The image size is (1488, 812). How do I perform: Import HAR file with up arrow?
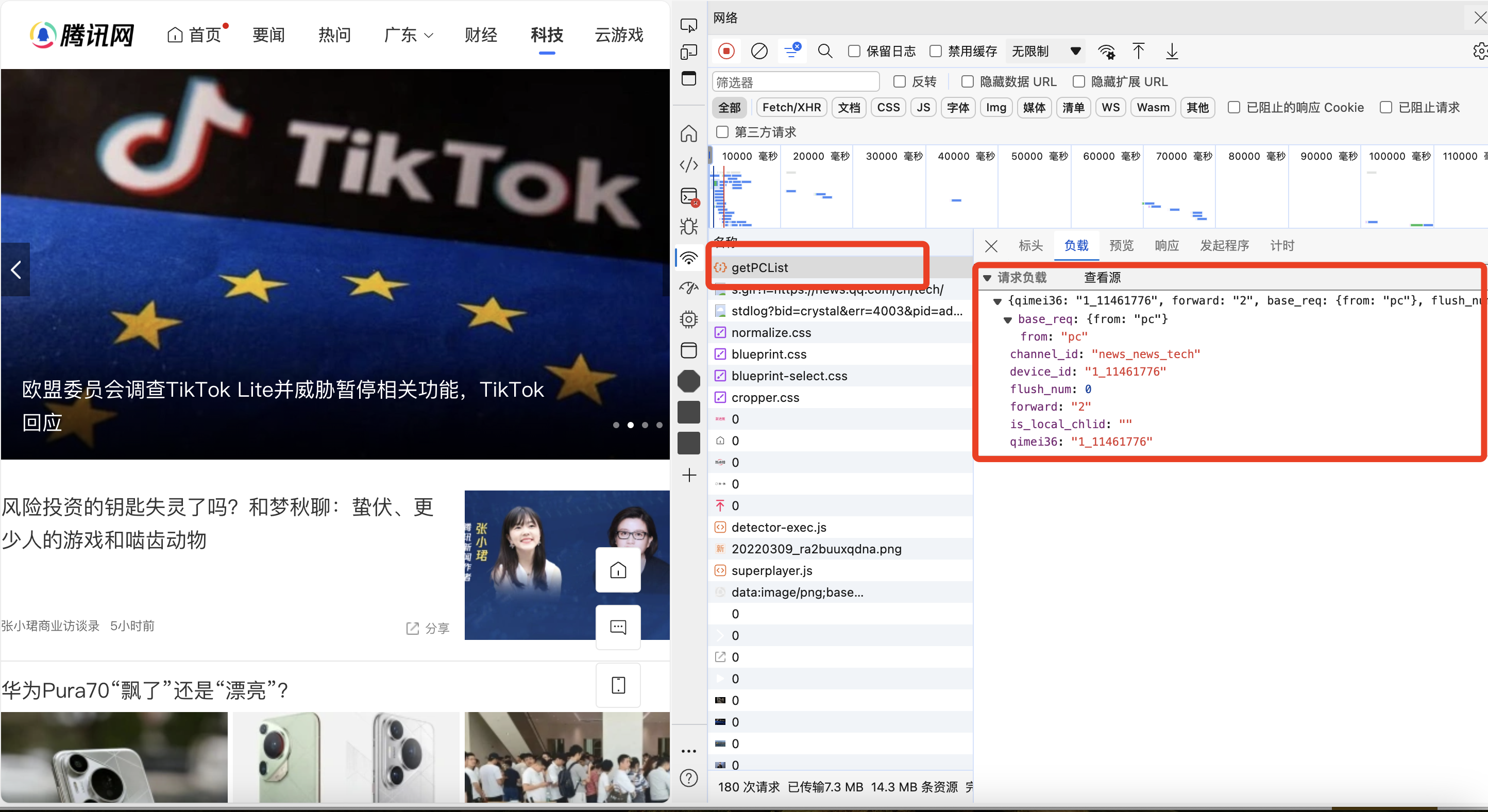(x=1138, y=52)
